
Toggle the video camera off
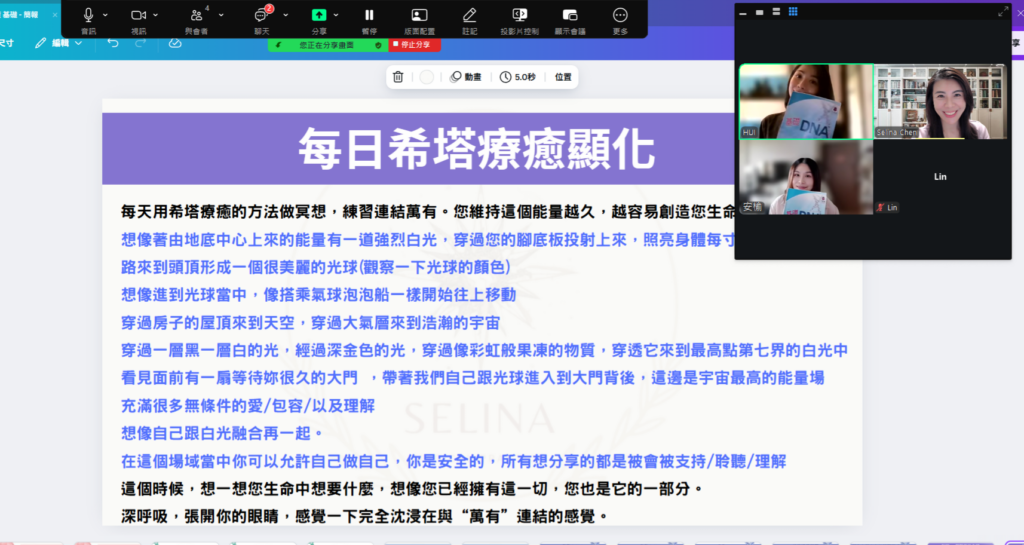pos(138,15)
